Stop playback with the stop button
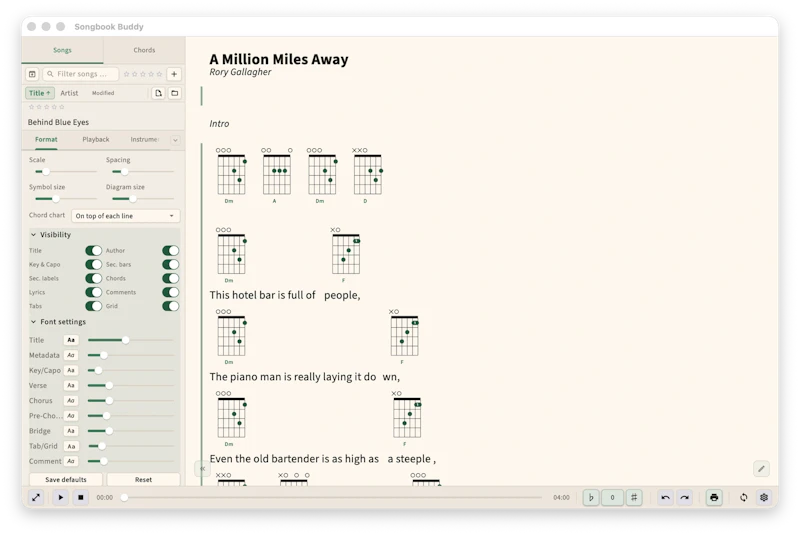Screen dimensions: 800x535 tap(81, 497)
